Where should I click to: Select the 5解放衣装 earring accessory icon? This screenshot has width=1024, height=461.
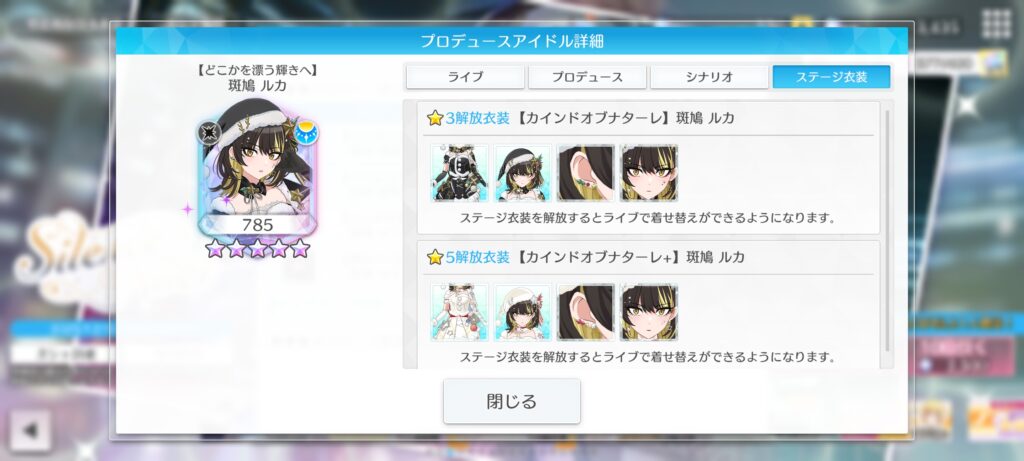tap(586, 312)
